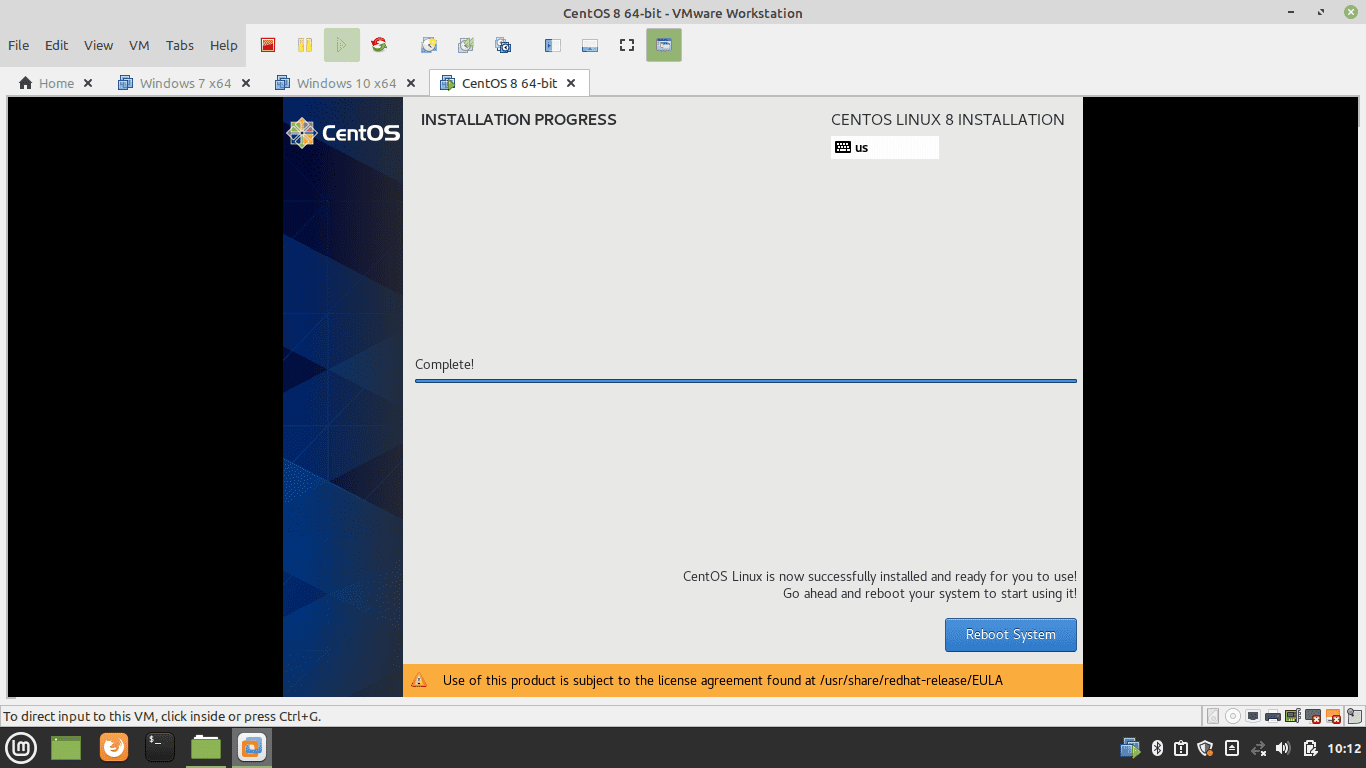Image resolution: width=1366 pixels, height=768 pixels.
Task: Click the clipboard notification tray icon
Action: pyautogui.click(x=1181, y=748)
